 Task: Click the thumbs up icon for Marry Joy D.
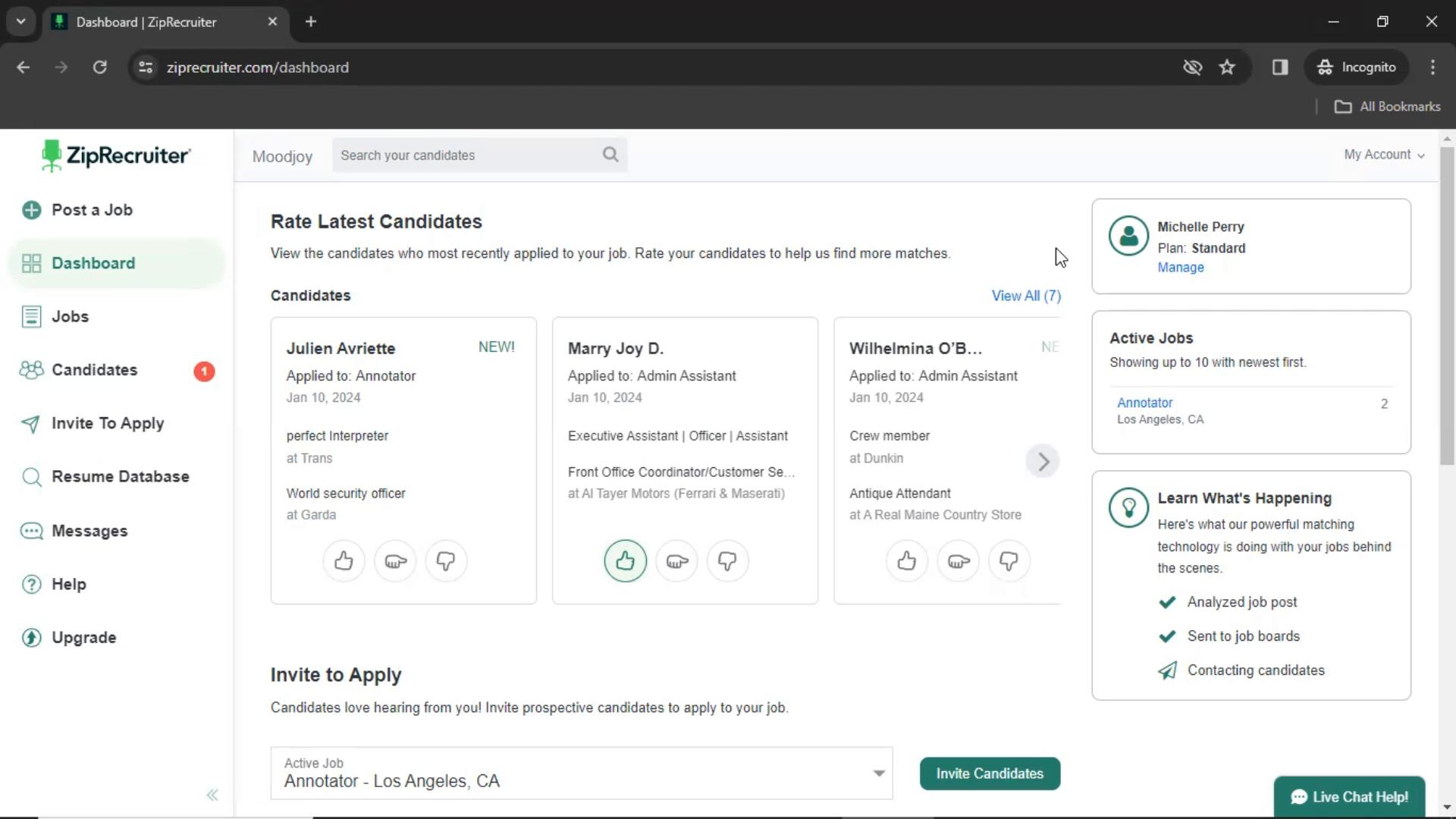pos(625,561)
